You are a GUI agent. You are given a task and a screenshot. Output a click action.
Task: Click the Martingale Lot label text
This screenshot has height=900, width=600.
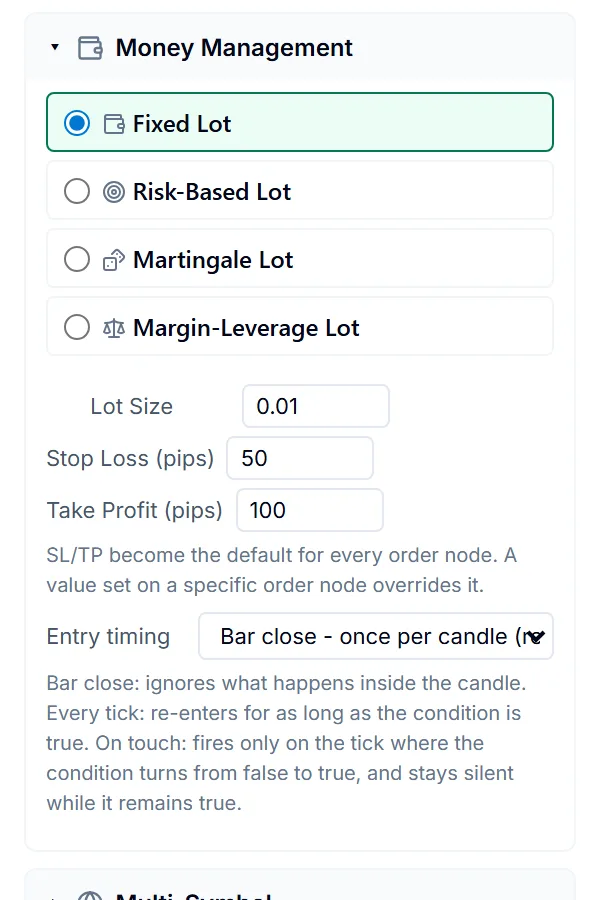213,260
